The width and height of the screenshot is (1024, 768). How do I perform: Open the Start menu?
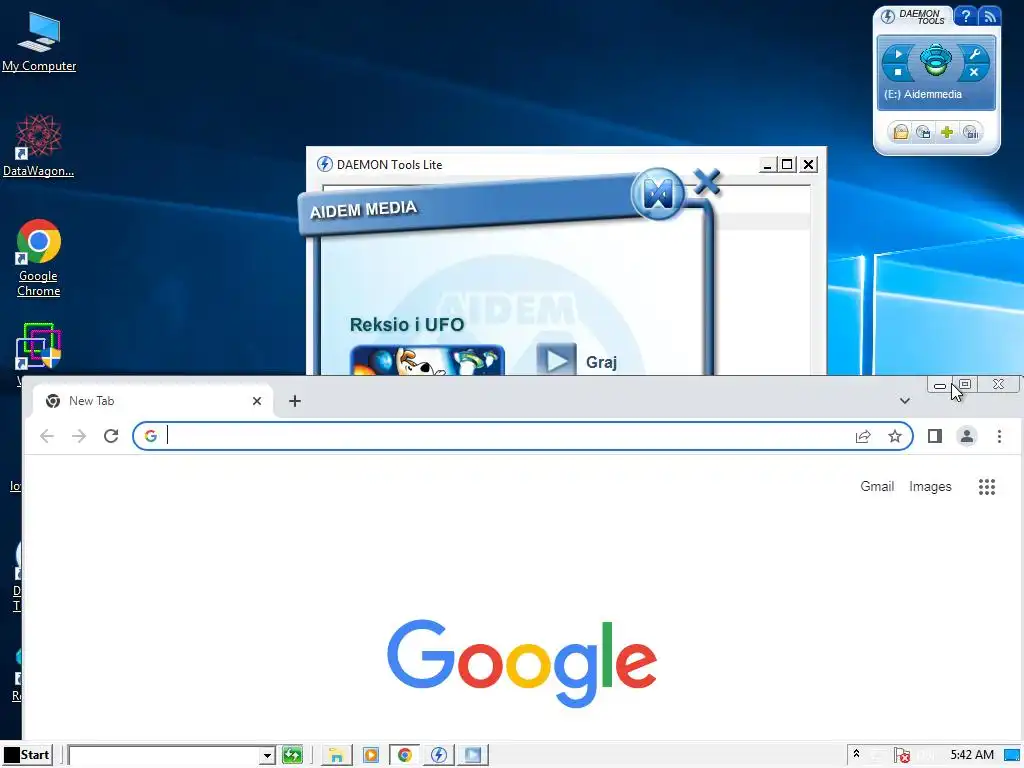pyautogui.click(x=27, y=755)
